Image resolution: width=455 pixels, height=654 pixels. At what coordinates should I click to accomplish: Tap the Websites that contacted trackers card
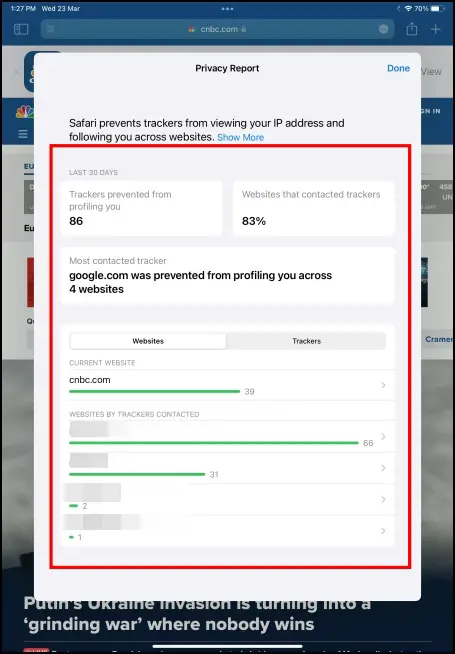click(314, 208)
